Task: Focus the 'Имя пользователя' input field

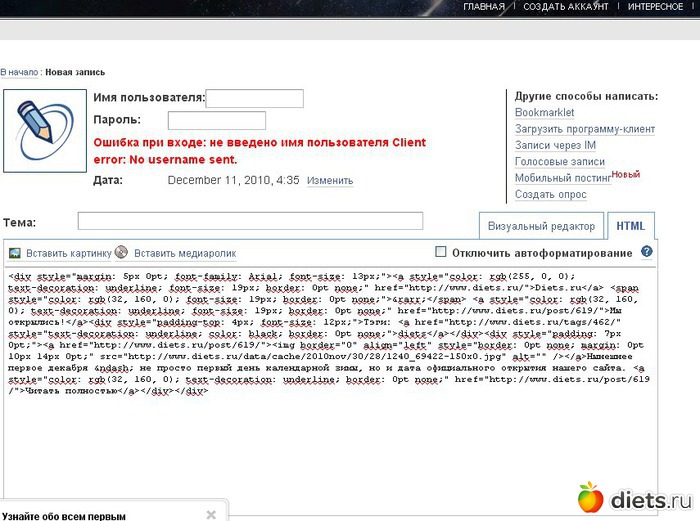Action: click(x=254, y=98)
